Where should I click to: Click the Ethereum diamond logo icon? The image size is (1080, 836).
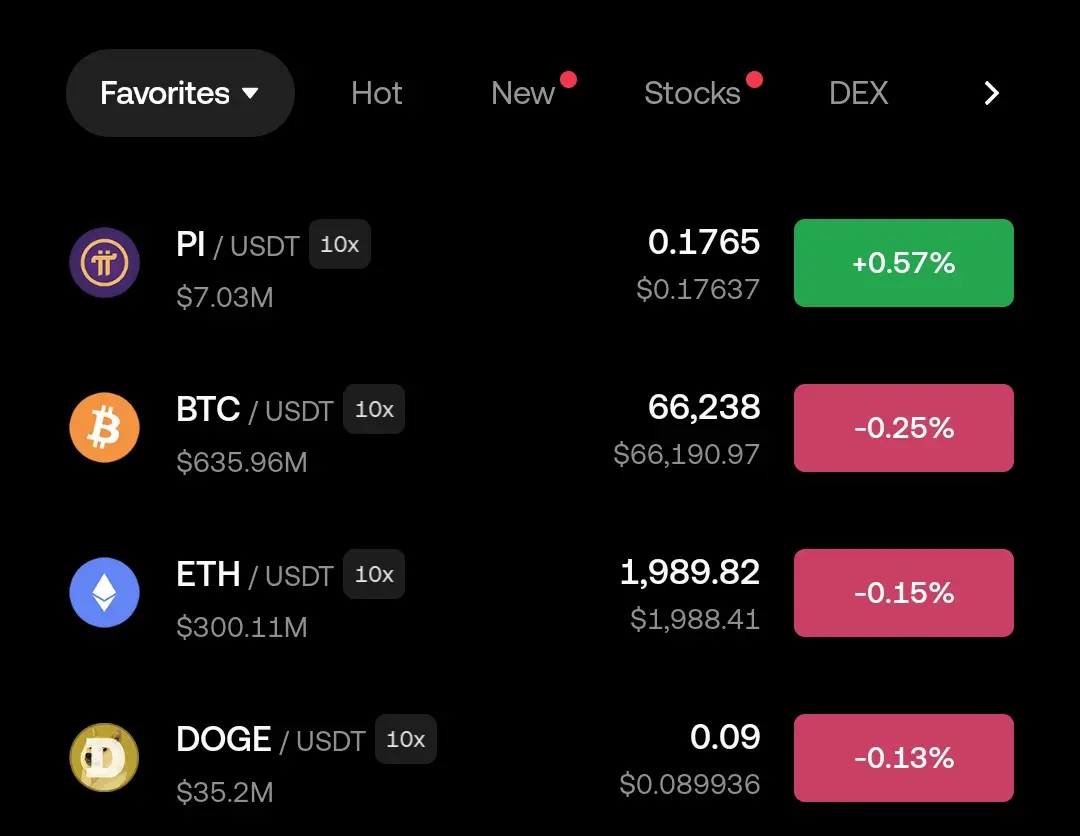(x=104, y=593)
